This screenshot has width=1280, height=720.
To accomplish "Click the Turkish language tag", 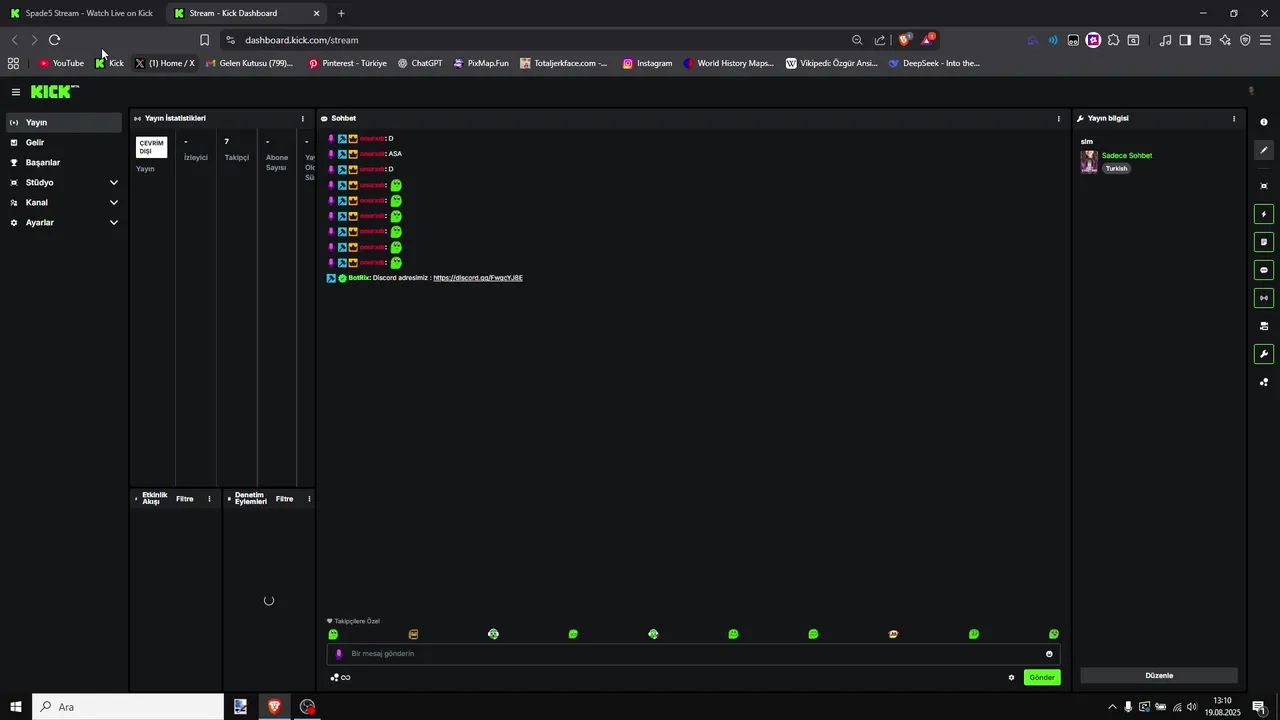I will coord(1116,168).
